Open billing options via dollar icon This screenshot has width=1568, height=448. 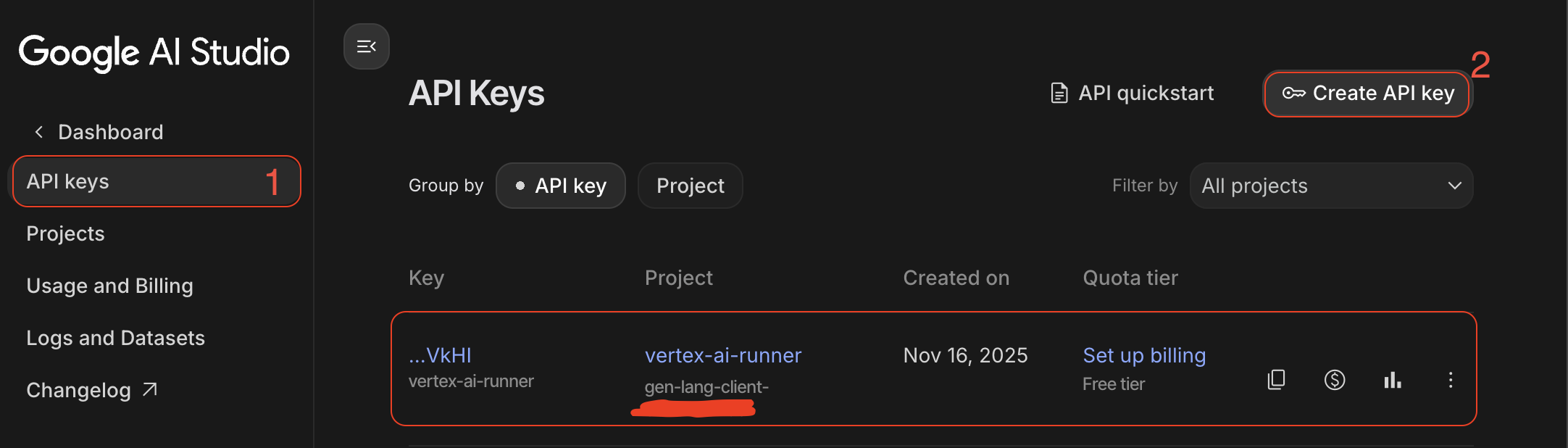pos(1335,380)
